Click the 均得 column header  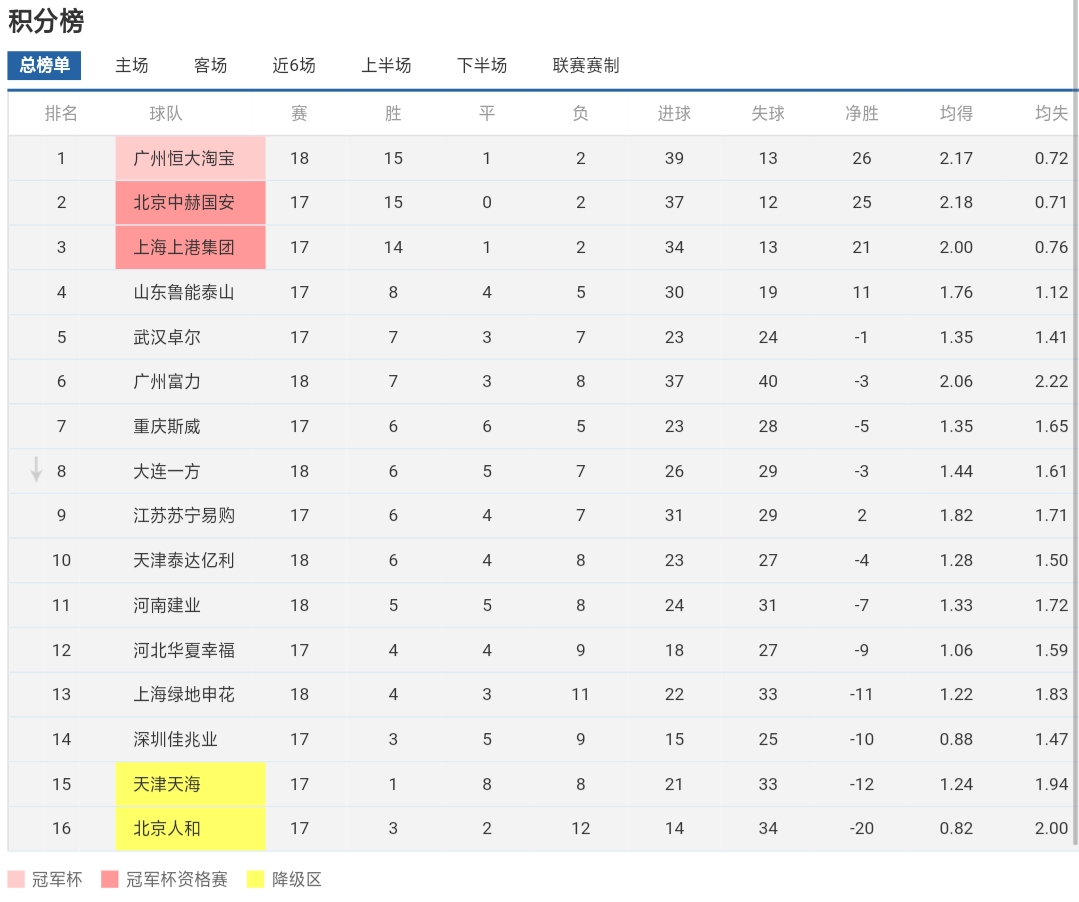click(x=957, y=114)
